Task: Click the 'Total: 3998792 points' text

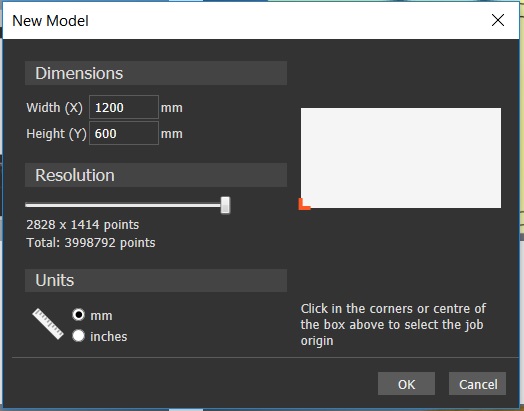Action: tap(91, 243)
